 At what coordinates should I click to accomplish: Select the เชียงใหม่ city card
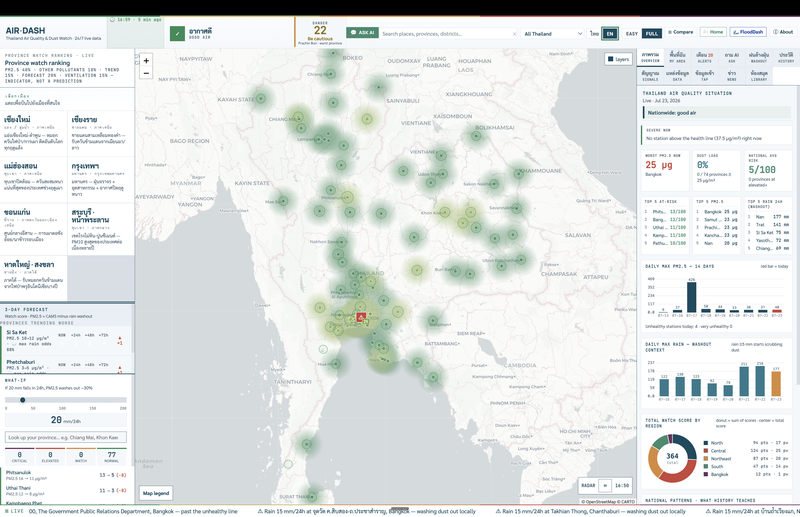pos(34,133)
